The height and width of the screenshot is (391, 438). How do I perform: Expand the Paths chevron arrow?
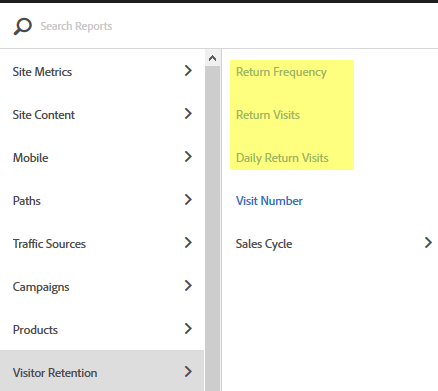click(x=188, y=200)
